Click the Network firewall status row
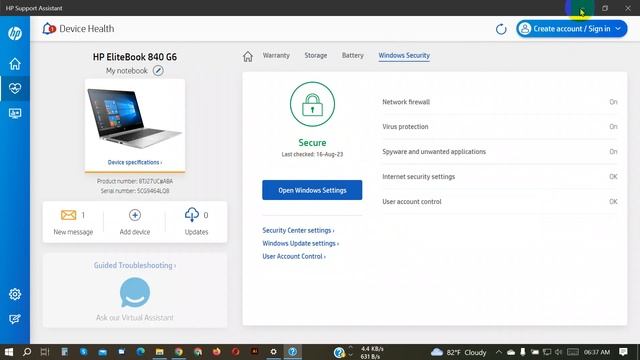640x360 pixels. pos(500,102)
